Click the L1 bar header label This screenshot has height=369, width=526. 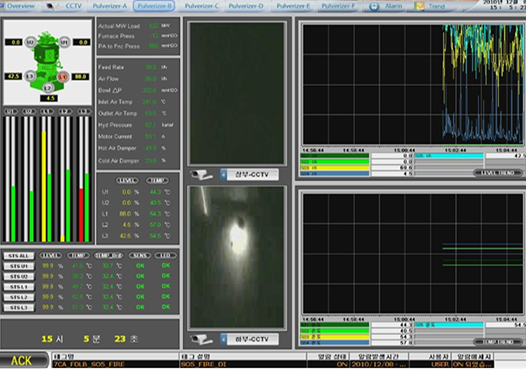[47, 111]
